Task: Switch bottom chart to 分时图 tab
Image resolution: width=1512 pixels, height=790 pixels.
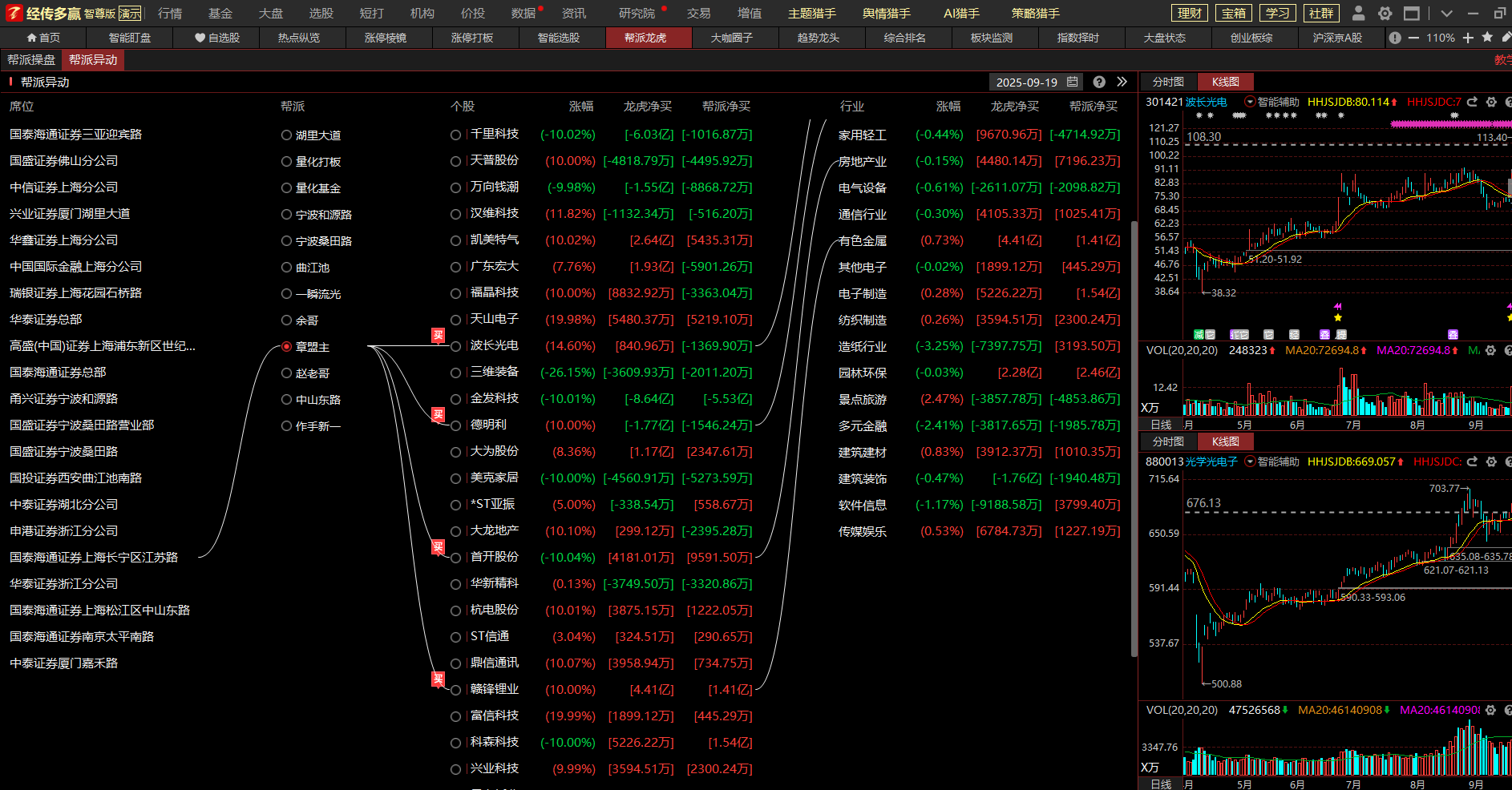Action: 1168,441
